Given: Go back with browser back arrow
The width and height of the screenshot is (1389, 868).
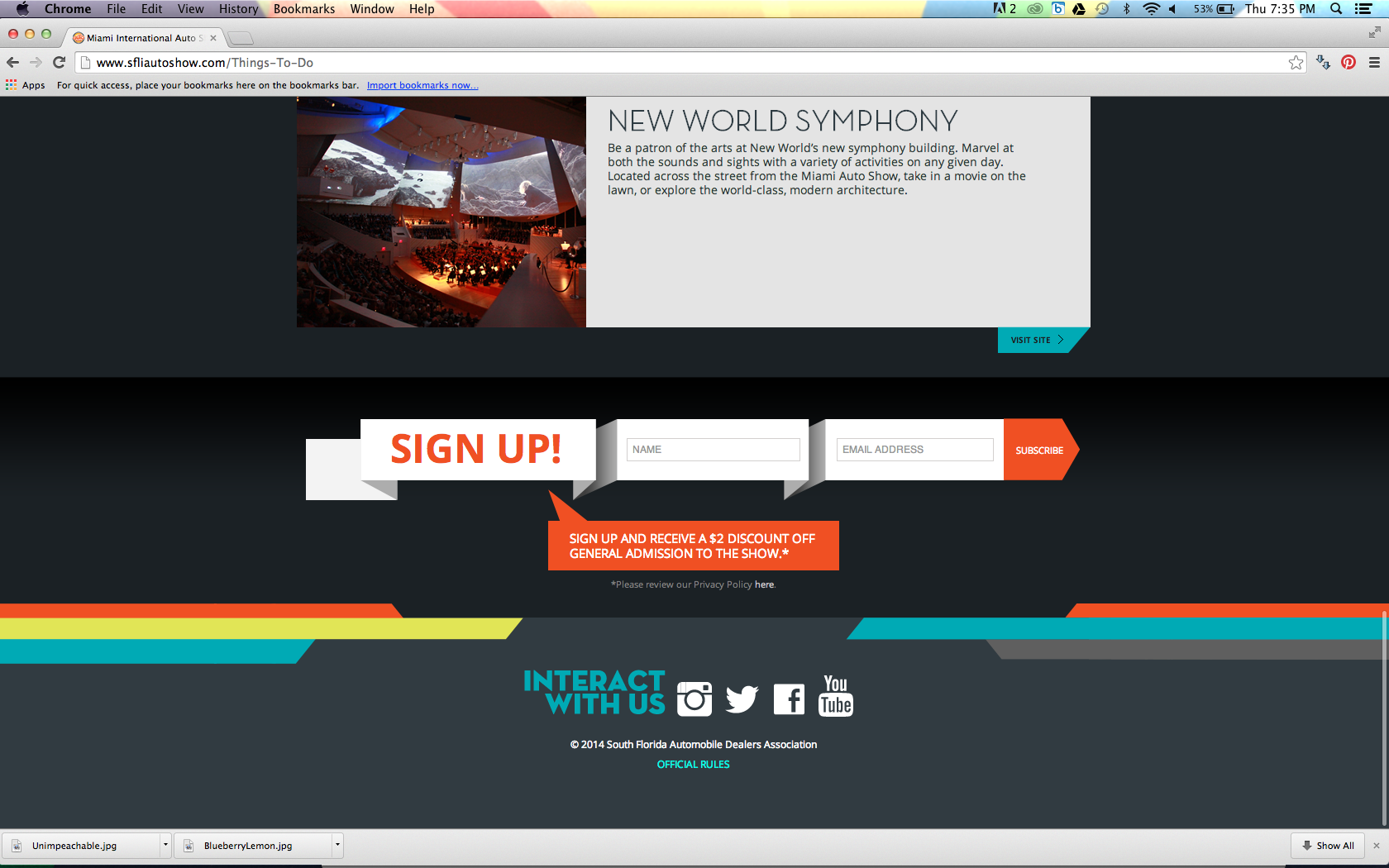Looking at the screenshot, I should (12, 62).
